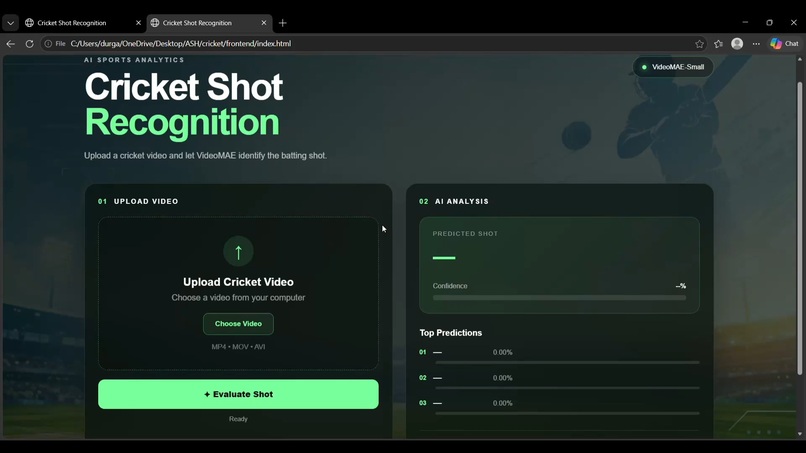Viewport: 806px width, 453px height.
Task: Click the 'PREDICTED SHOT' label
Action: click(x=465, y=233)
